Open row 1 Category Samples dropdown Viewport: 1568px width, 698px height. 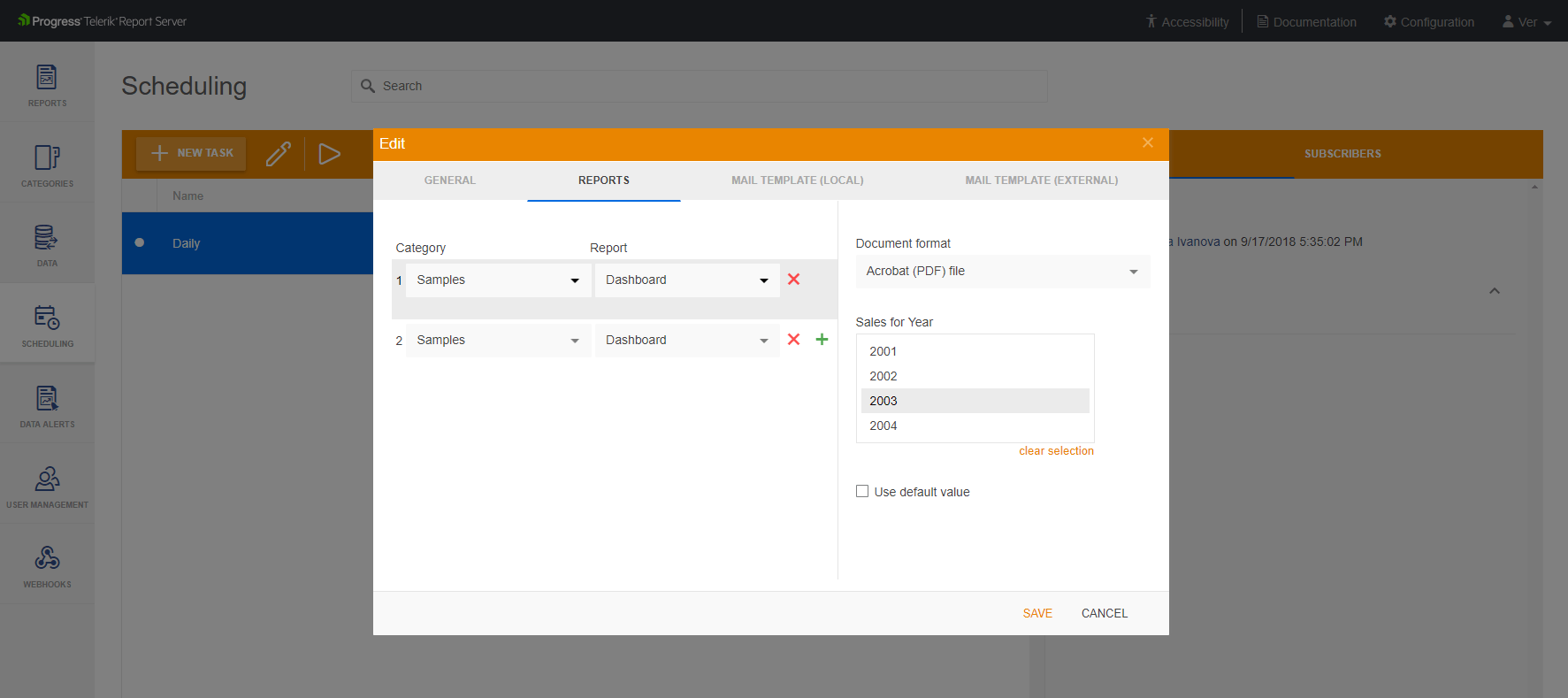point(499,280)
